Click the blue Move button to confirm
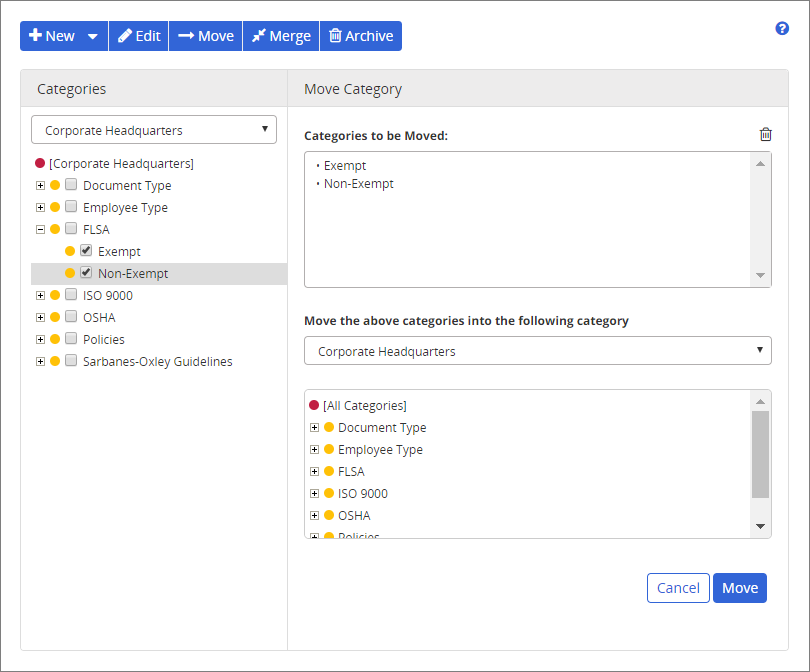 (740, 588)
